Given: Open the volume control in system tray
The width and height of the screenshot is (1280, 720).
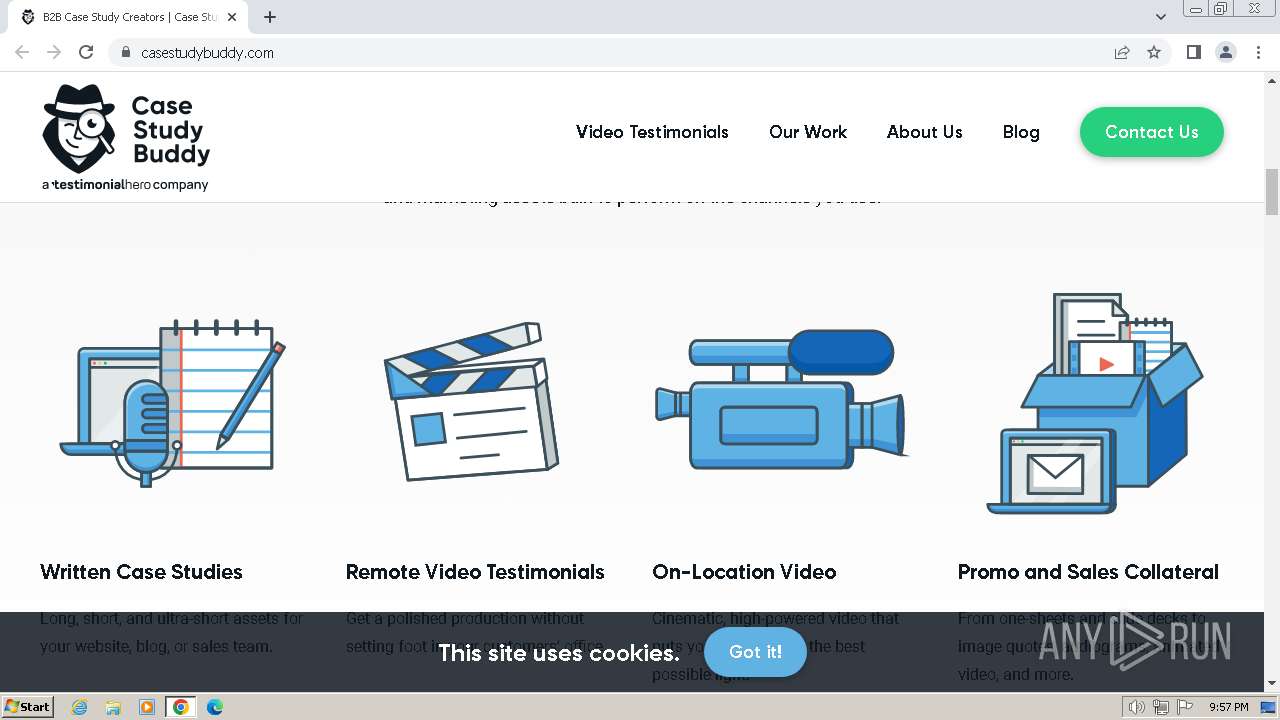Looking at the screenshot, I should pyautogui.click(x=1137, y=707).
